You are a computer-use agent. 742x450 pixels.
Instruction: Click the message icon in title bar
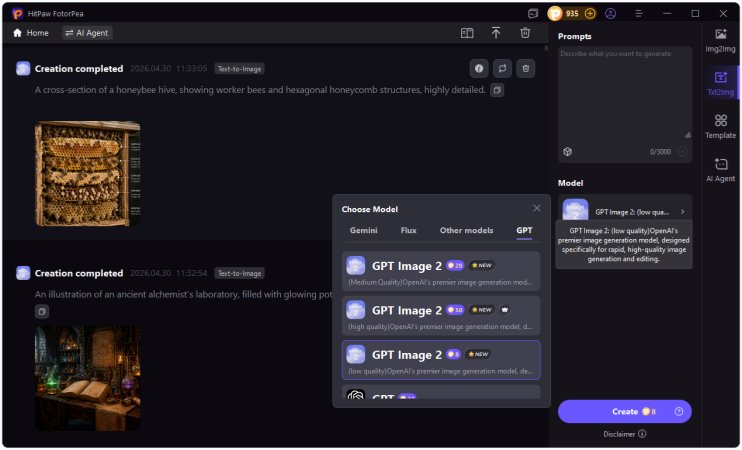[x=533, y=13]
